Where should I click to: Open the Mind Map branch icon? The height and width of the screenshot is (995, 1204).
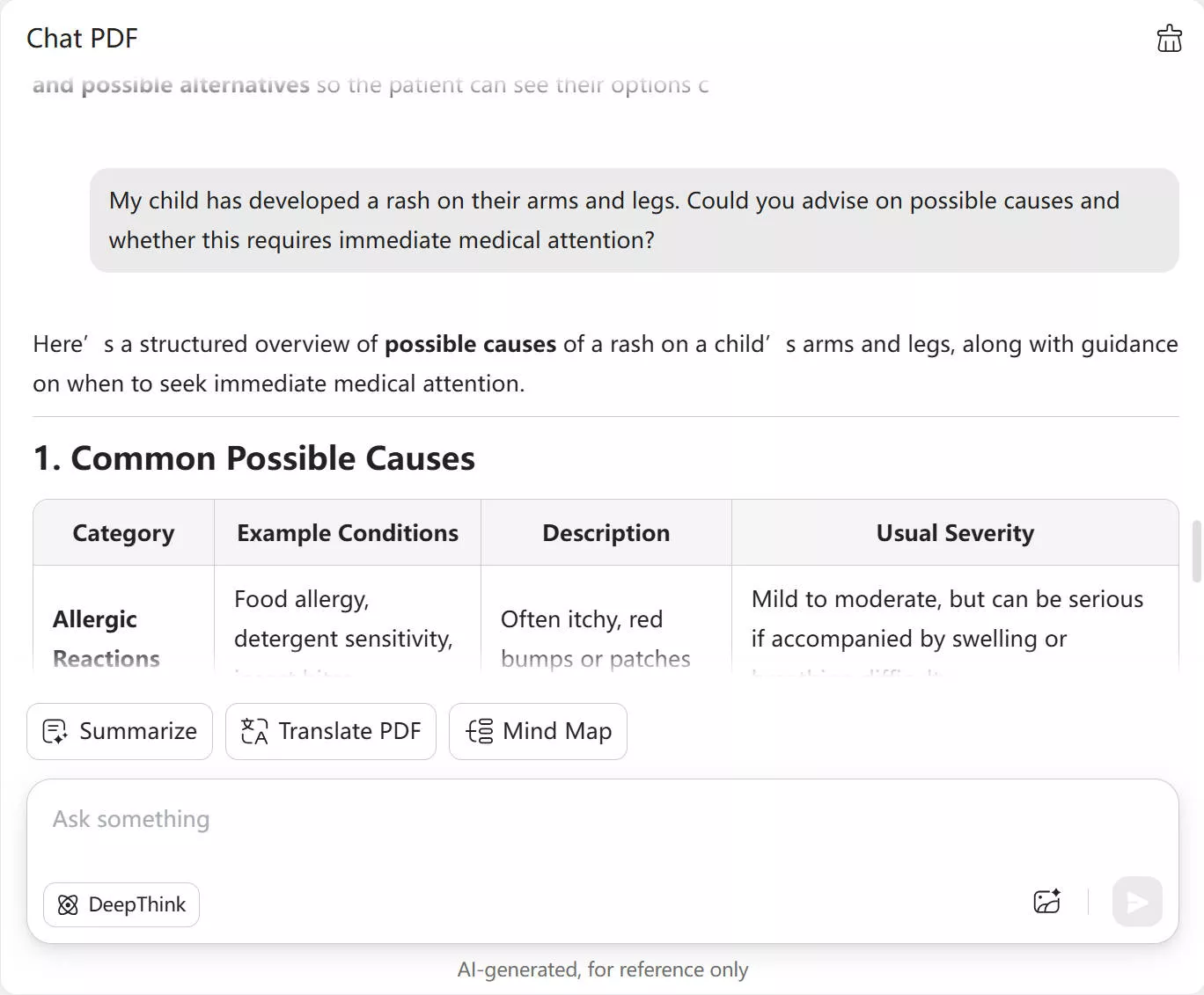point(478,731)
